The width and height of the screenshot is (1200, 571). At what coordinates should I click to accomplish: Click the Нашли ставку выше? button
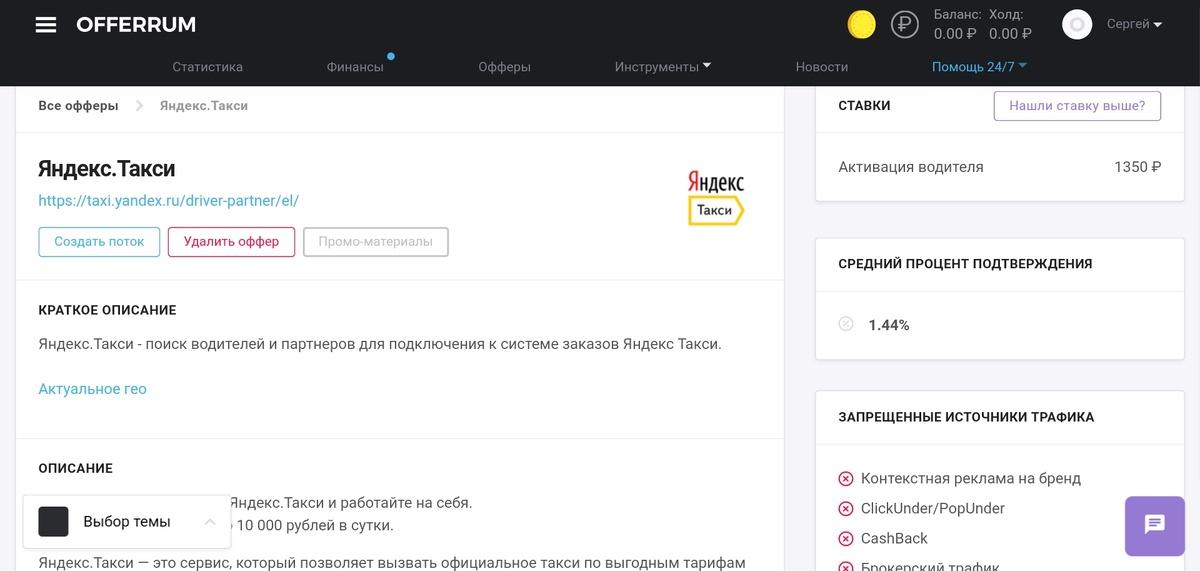1077,105
